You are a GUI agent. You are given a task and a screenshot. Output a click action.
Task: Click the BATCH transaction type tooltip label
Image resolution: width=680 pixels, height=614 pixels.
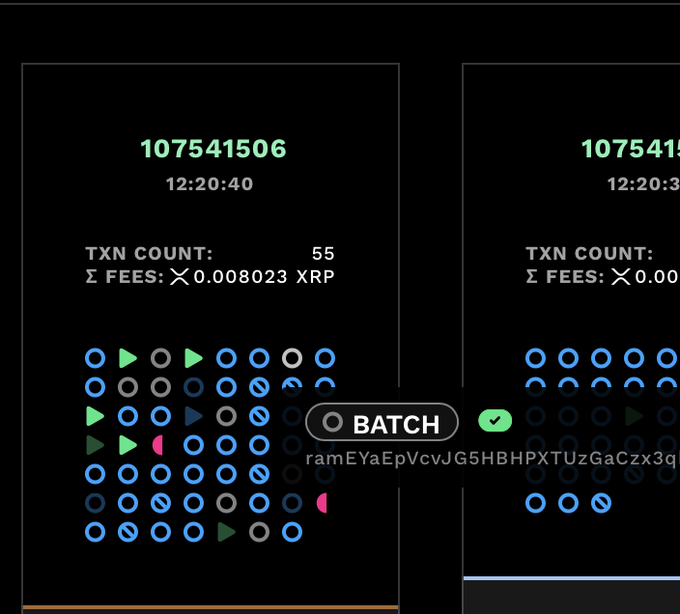pos(382,422)
